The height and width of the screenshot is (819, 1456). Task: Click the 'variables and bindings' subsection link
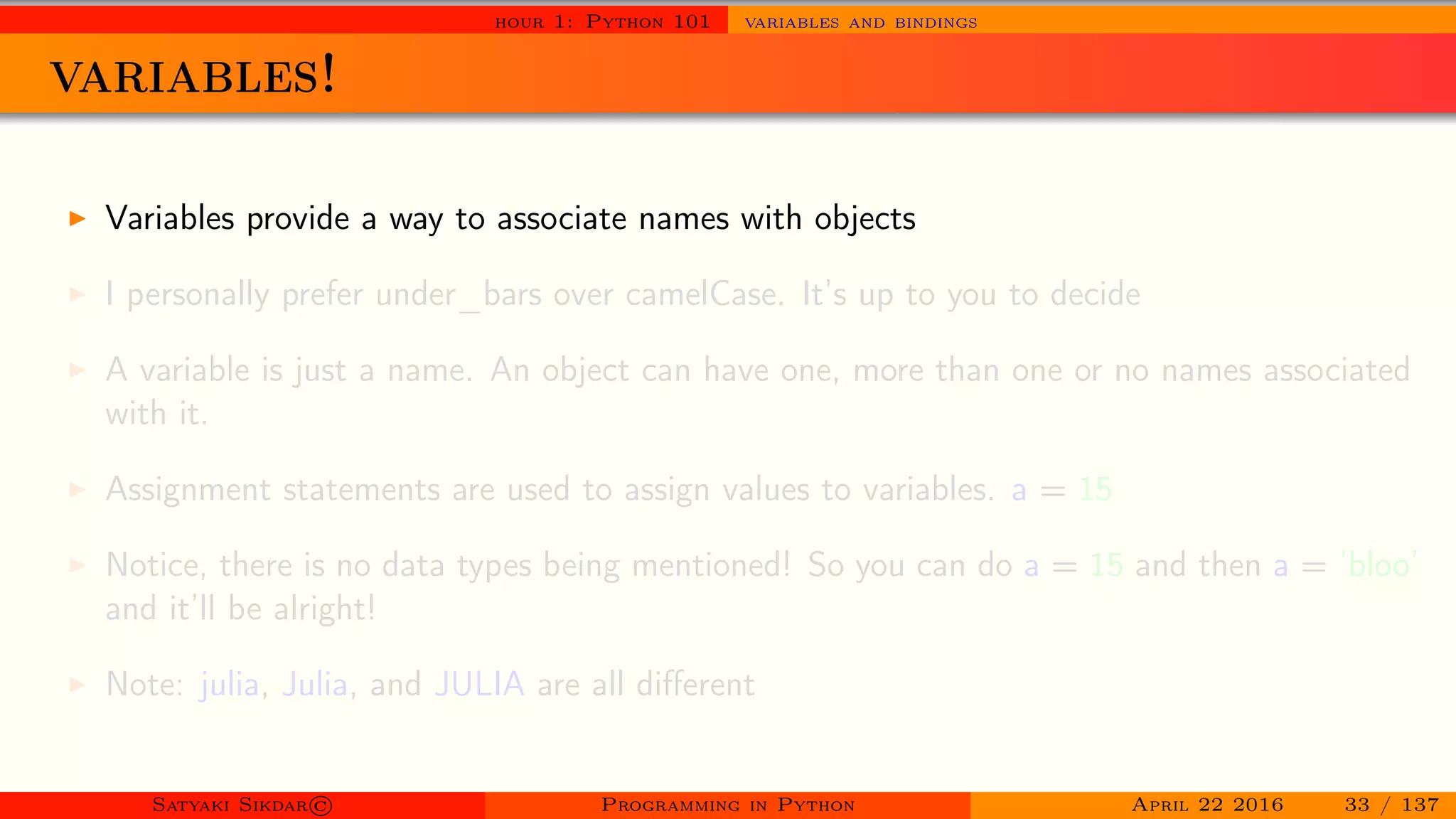(x=861, y=23)
